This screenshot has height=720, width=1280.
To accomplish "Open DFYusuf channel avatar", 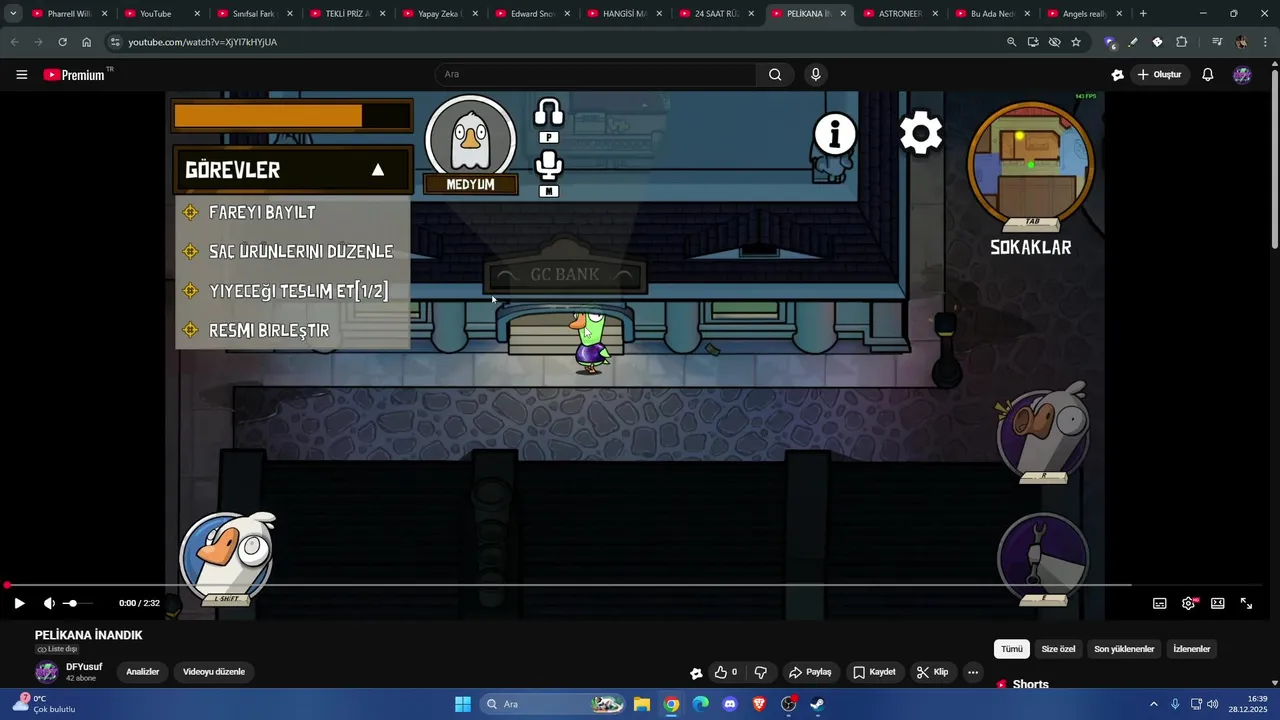I will pos(47,672).
